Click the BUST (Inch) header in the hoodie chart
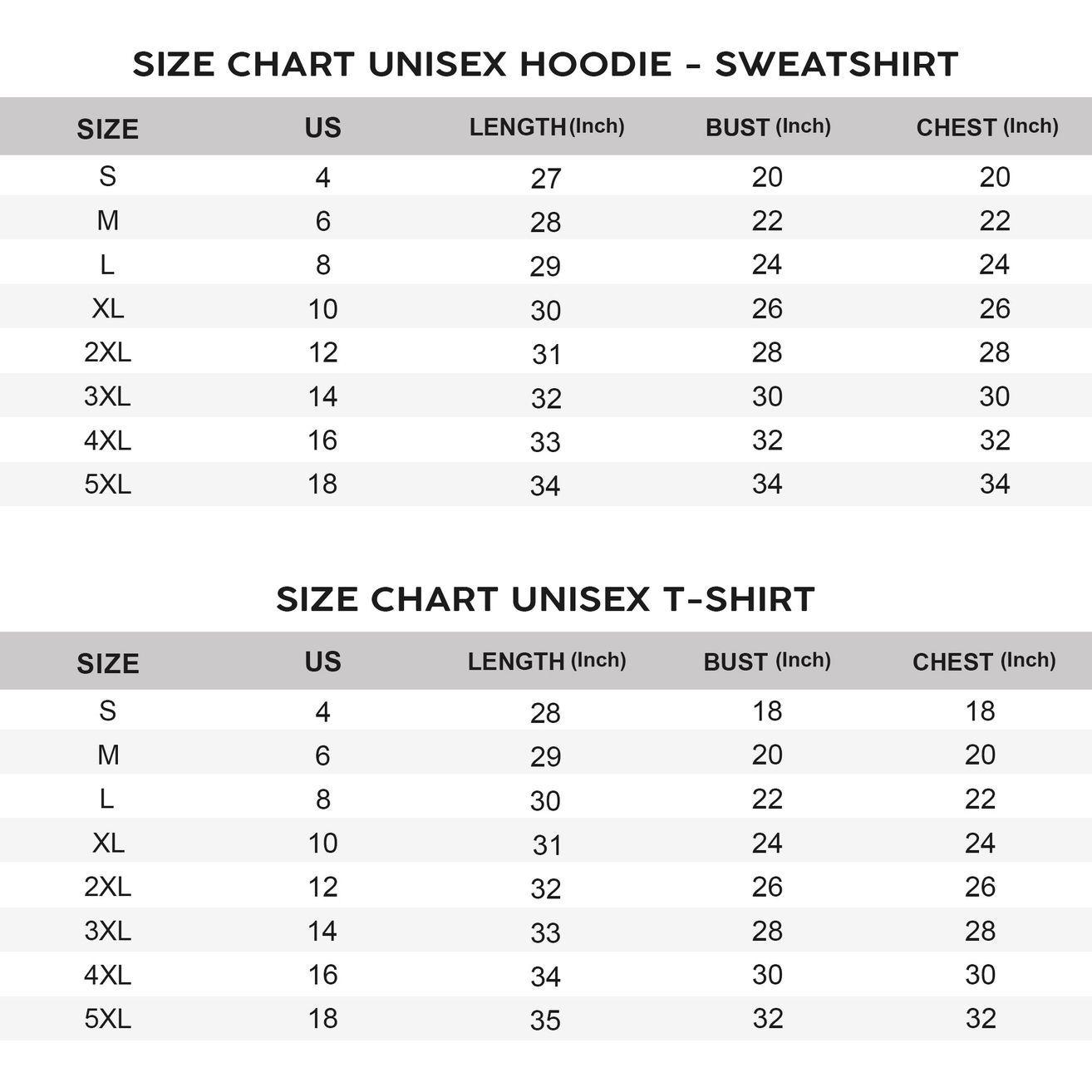Screen dimensions: 1092x1092 (x=767, y=127)
